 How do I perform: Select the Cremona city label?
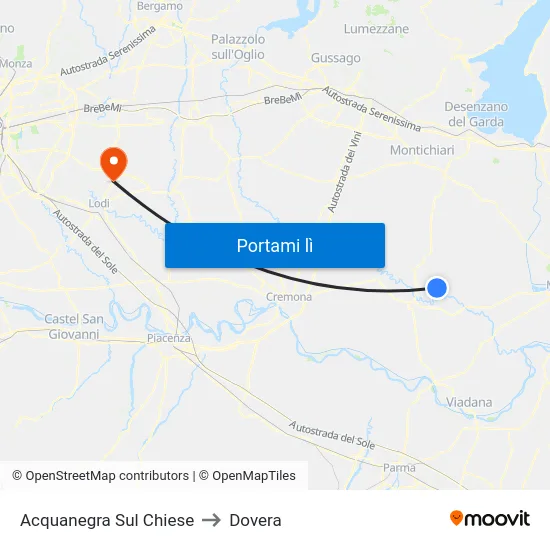pos(289,297)
